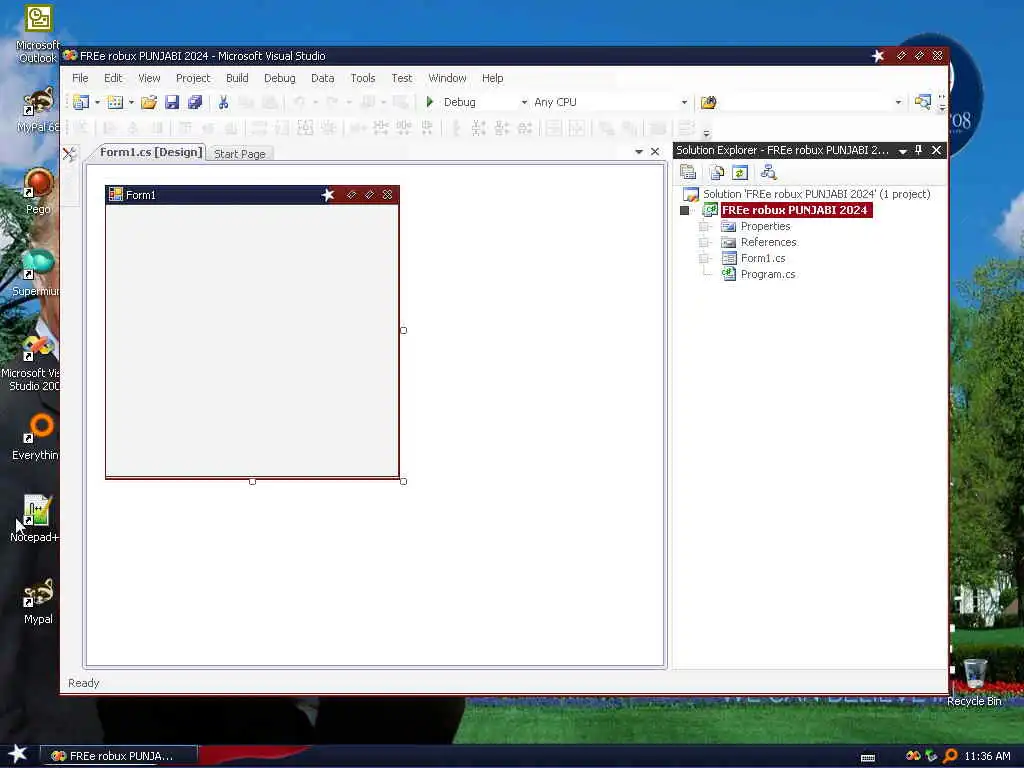This screenshot has height=768, width=1024.
Task: Open the active documents list dropdown arrow
Action: pos(639,152)
